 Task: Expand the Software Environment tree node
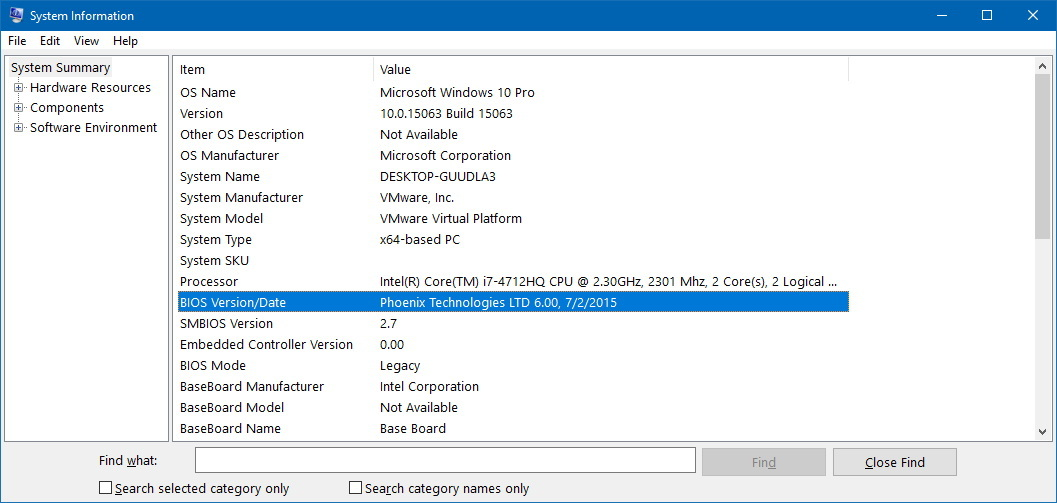[x=18, y=127]
